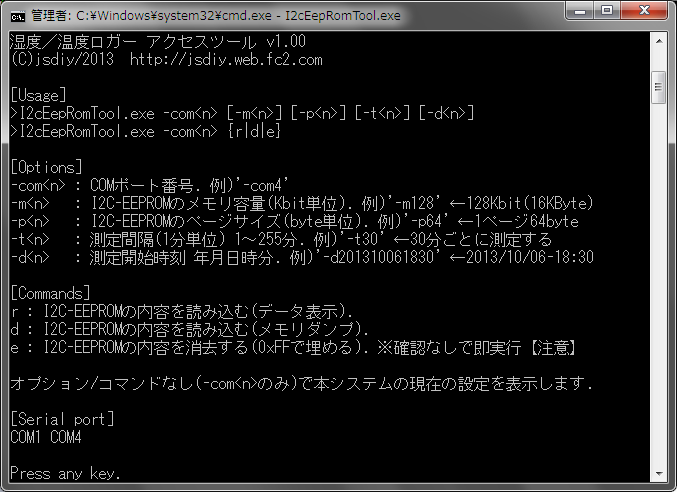
Task: Click the version text v1.00
Action: coord(286,41)
